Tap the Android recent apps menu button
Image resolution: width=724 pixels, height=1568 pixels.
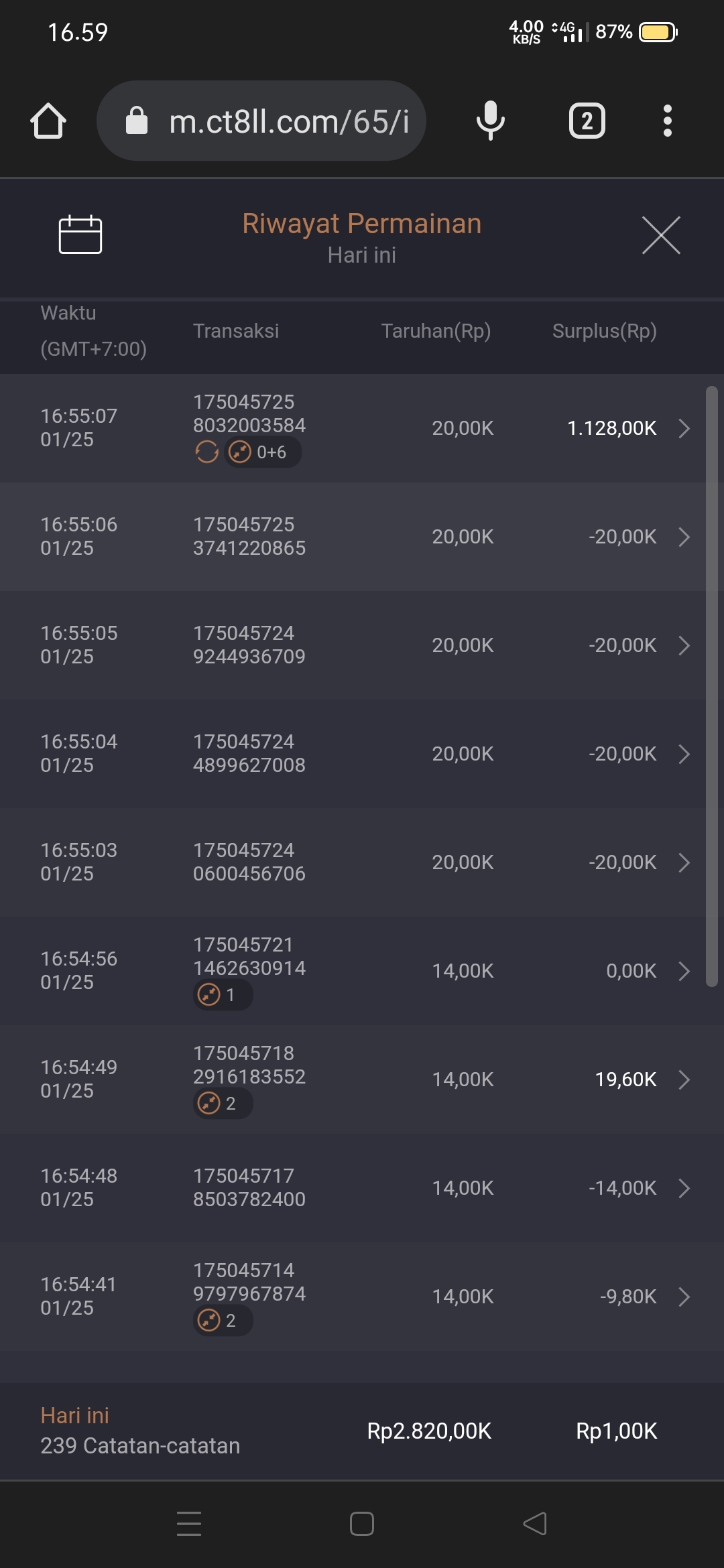(189, 1524)
